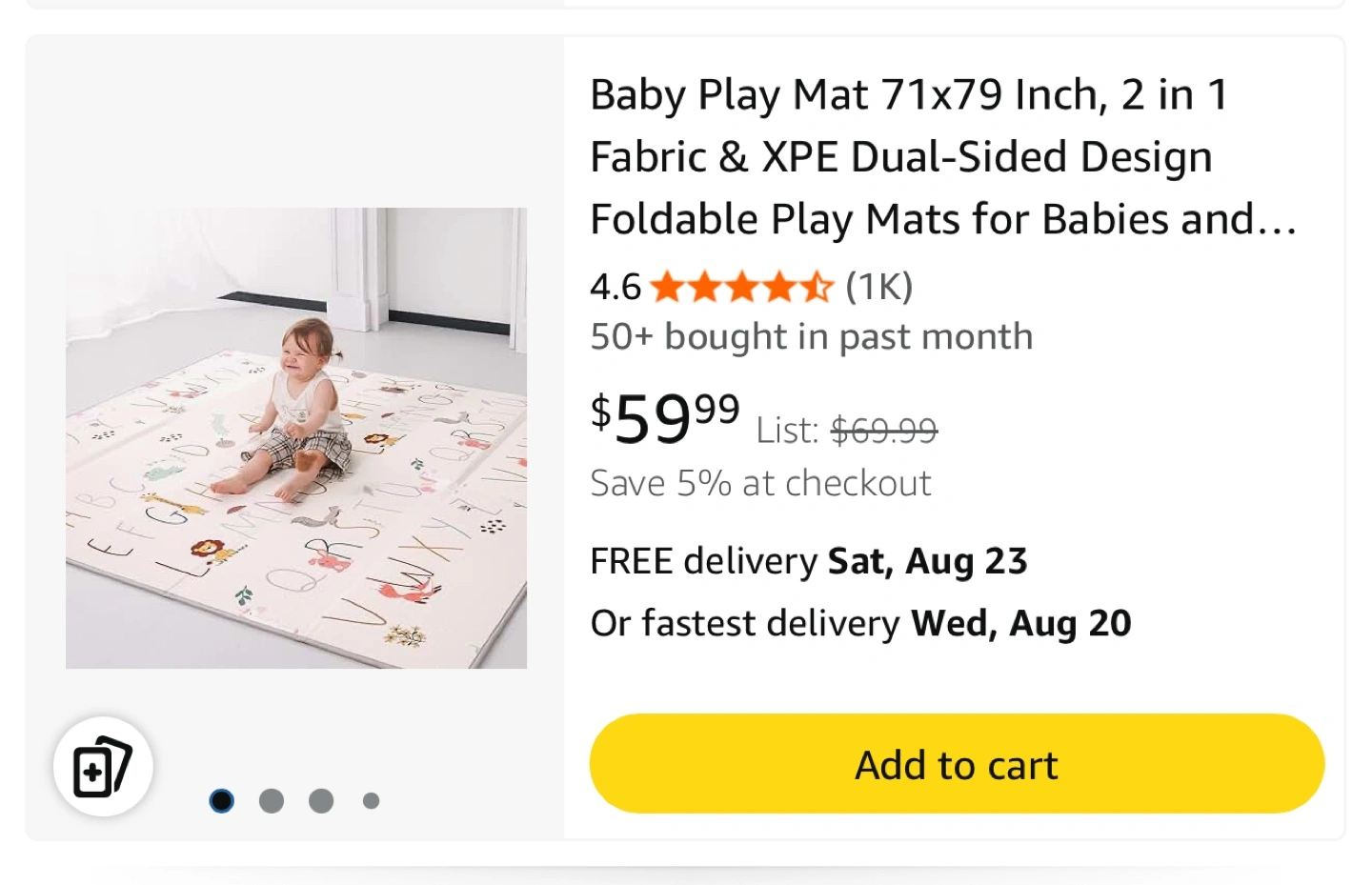The image size is (1372, 885).
Task: Click the "List:" price label
Action: tap(787, 431)
